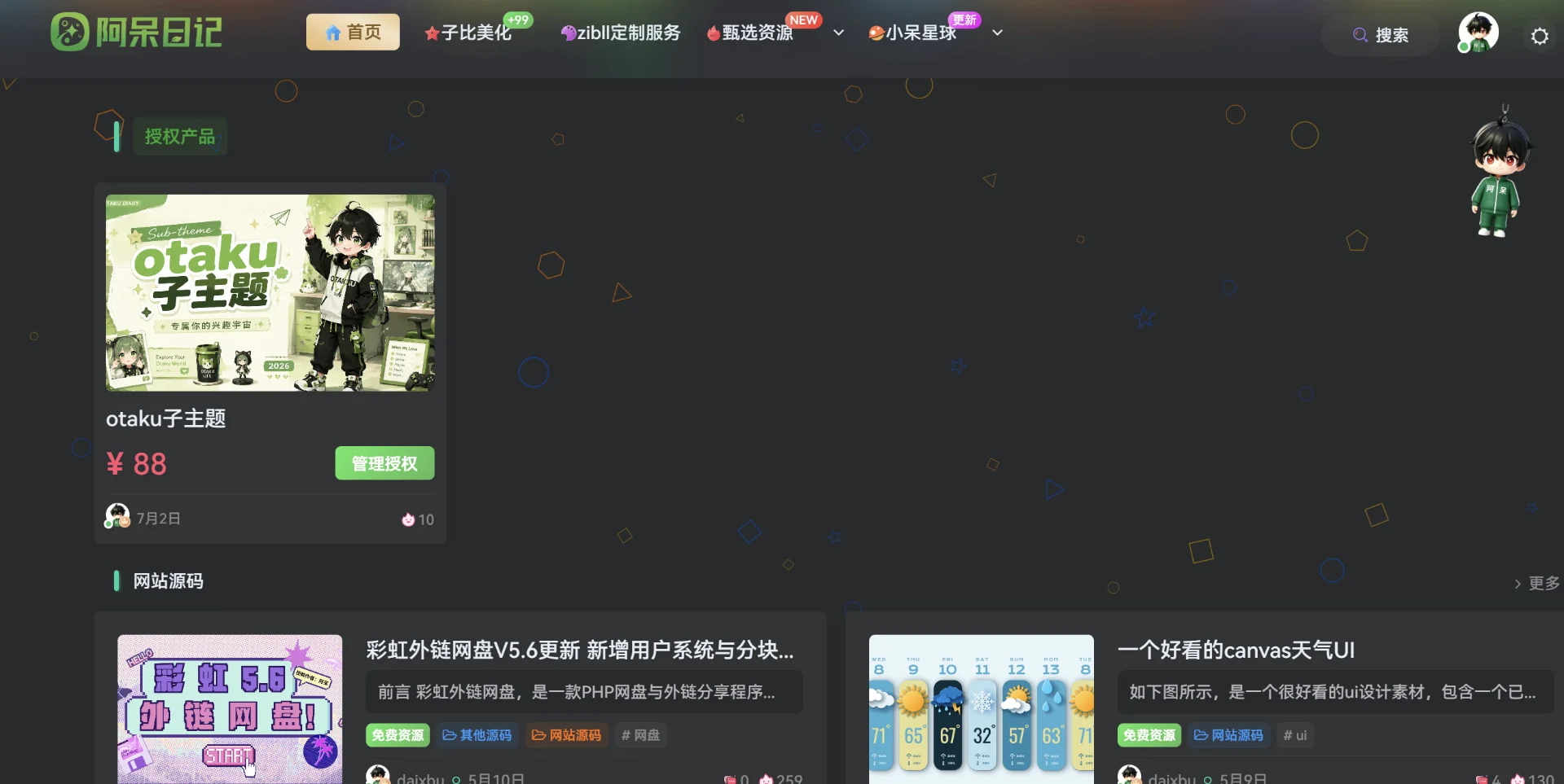
Task: Click the 更新 badge on 小呆星球
Action: point(964,20)
